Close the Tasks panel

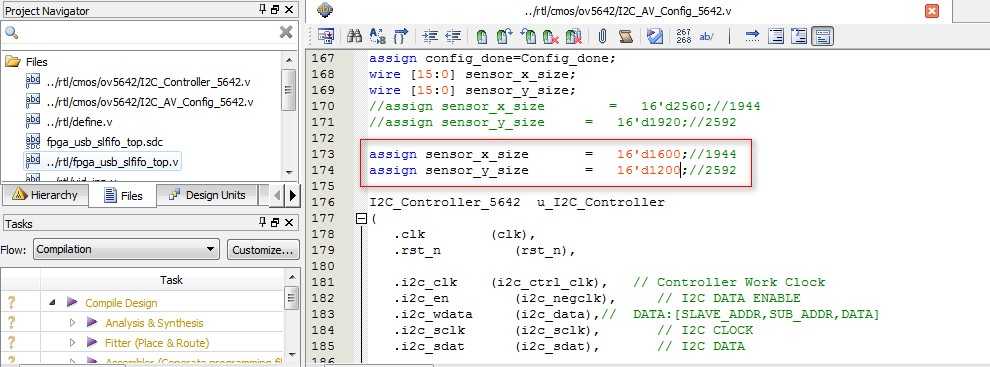coord(289,222)
